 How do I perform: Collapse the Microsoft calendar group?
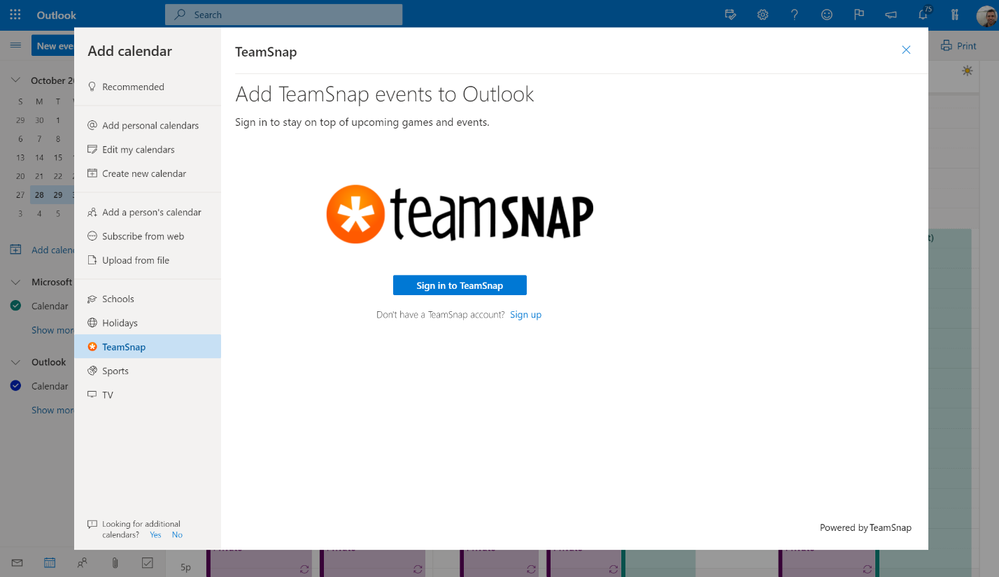coord(16,282)
